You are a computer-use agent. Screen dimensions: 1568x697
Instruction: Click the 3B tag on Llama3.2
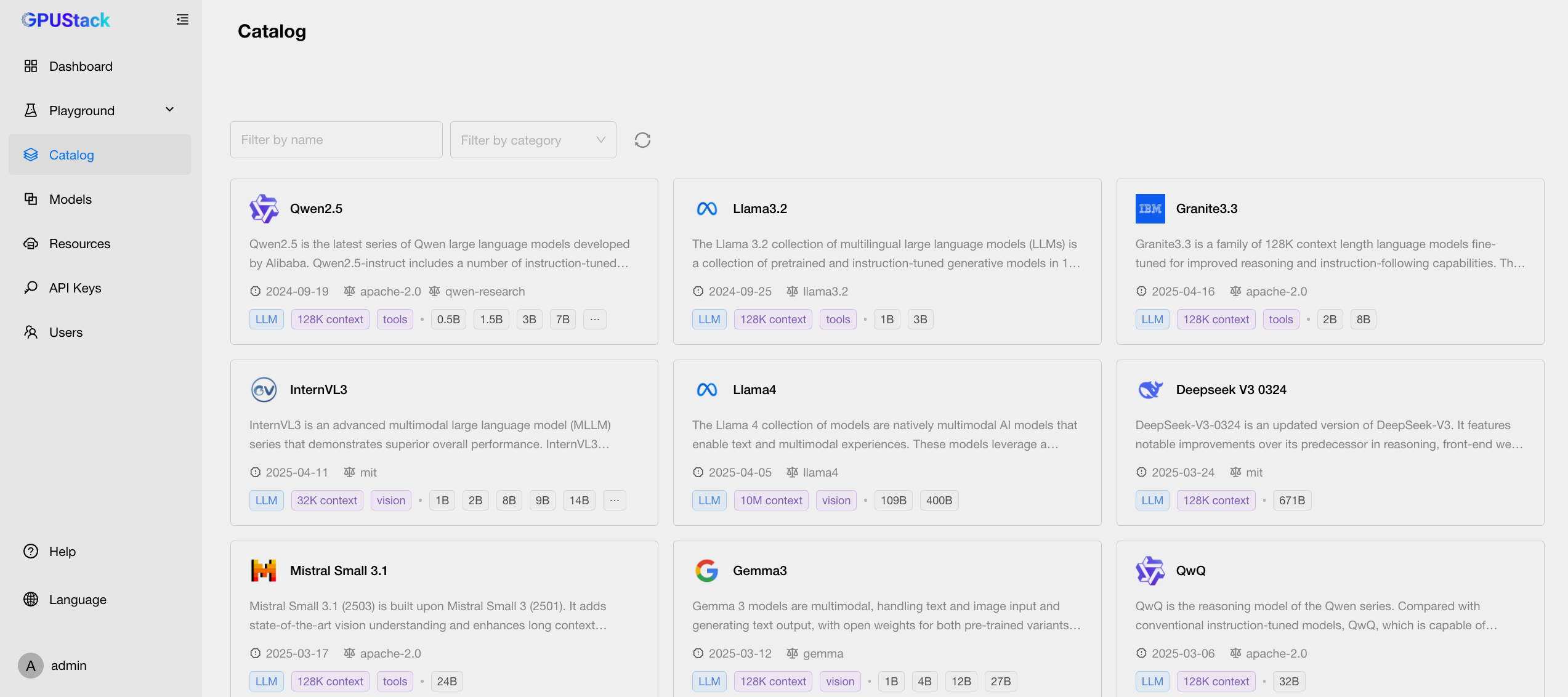[920, 320]
